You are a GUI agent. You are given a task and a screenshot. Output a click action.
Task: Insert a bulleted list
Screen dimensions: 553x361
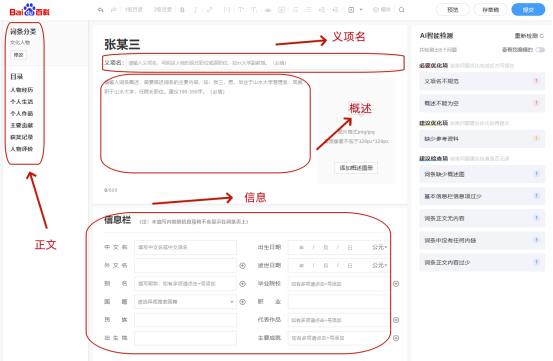pos(309,10)
